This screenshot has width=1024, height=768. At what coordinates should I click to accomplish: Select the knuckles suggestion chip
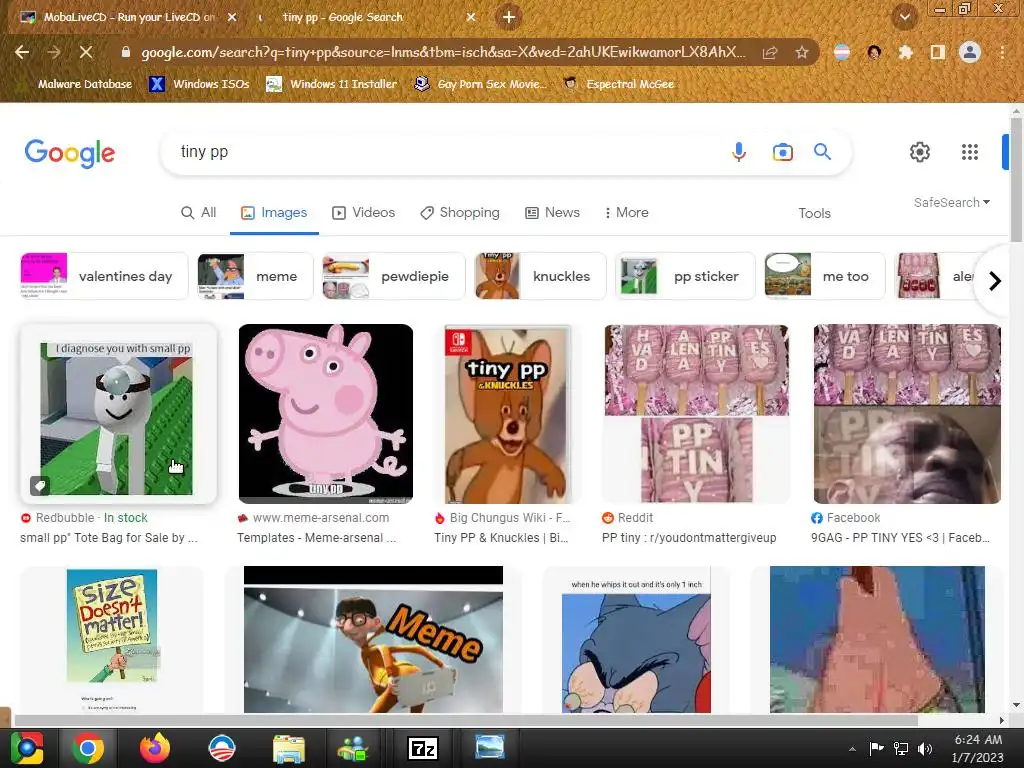pyautogui.click(x=540, y=276)
